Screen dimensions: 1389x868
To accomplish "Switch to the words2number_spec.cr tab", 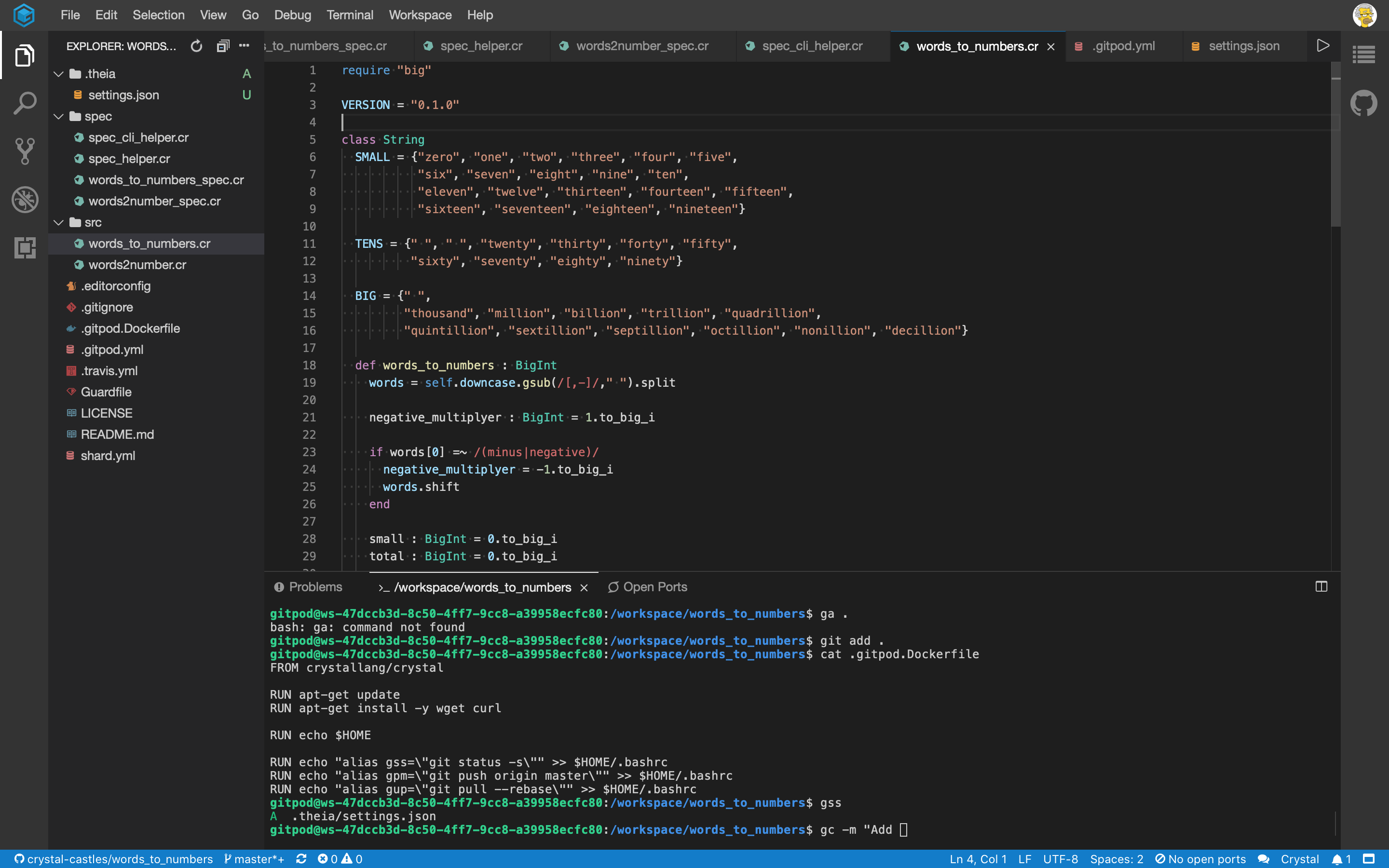I will 642,46.
